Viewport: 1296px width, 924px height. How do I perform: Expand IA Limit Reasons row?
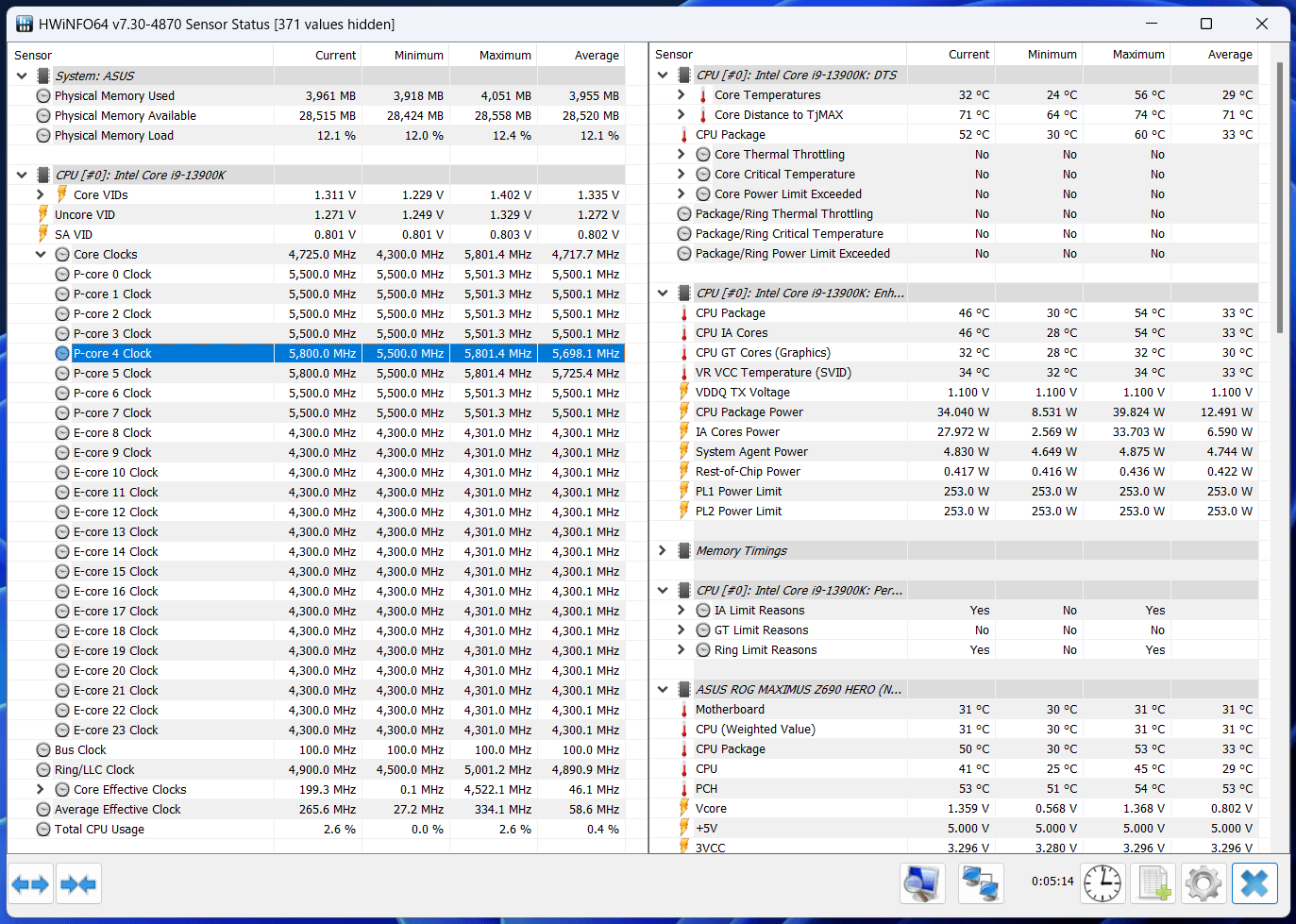point(682,610)
